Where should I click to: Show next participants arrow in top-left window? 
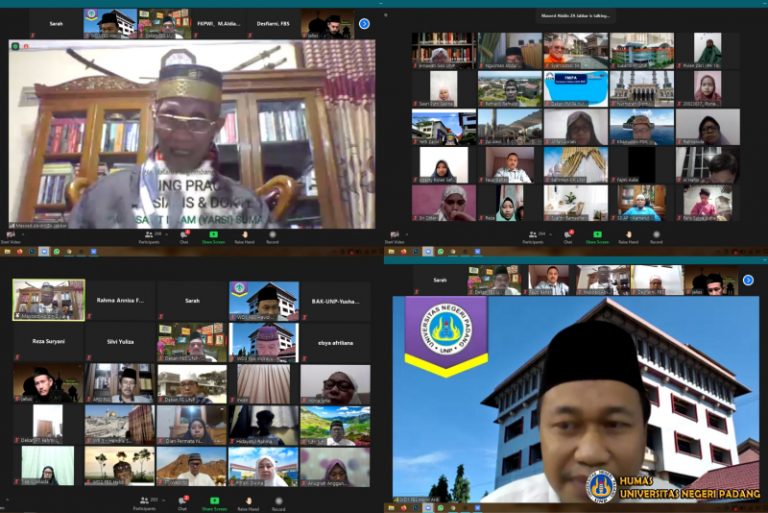click(x=364, y=24)
